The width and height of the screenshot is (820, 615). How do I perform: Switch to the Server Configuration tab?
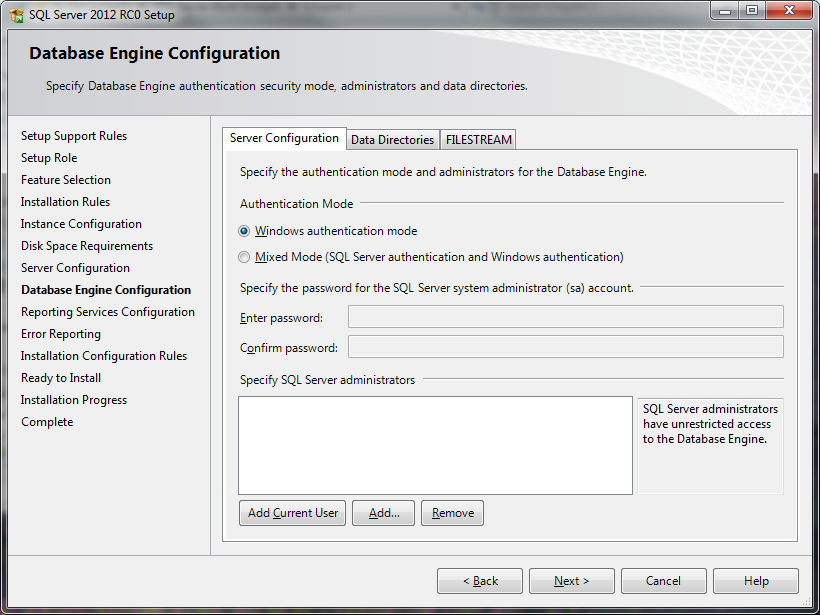point(284,139)
